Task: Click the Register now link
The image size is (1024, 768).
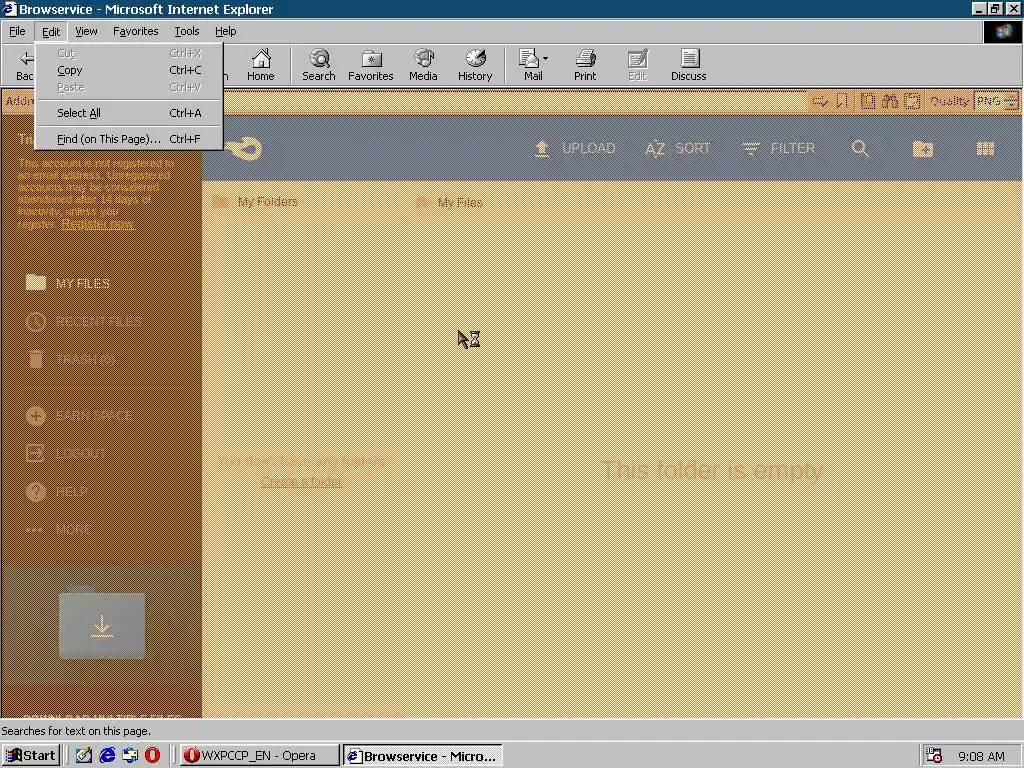Action: click(98, 224)
